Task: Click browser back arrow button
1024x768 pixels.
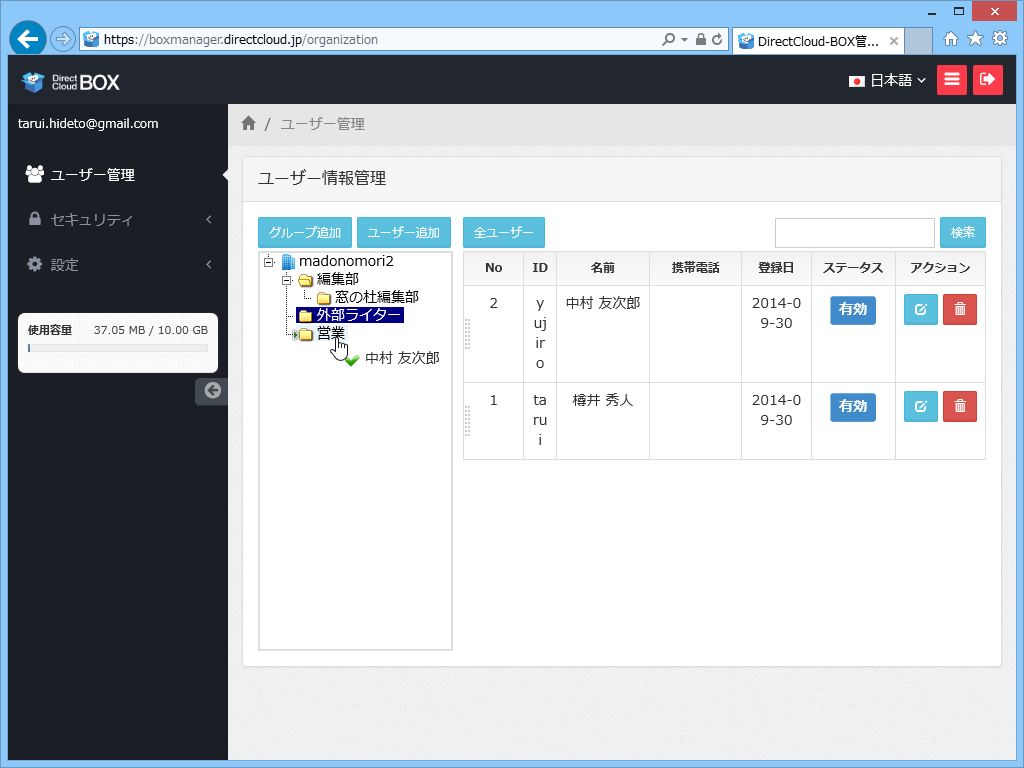Action: (x=27, y=39)
